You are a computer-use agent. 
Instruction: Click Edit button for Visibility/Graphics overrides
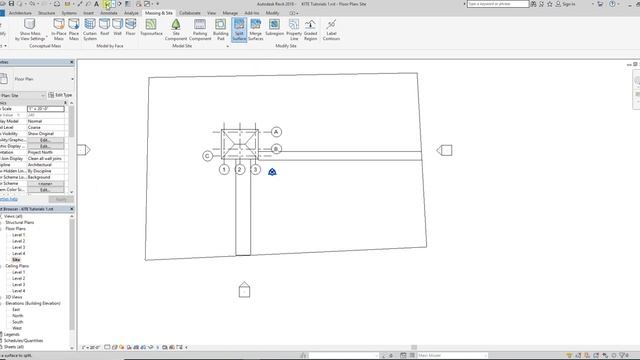pos(45,140)
